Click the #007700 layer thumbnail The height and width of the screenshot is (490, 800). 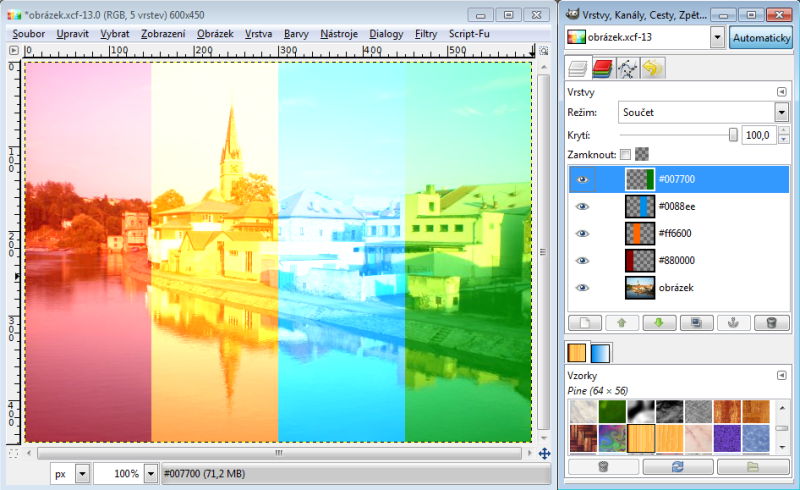(640, 180)
